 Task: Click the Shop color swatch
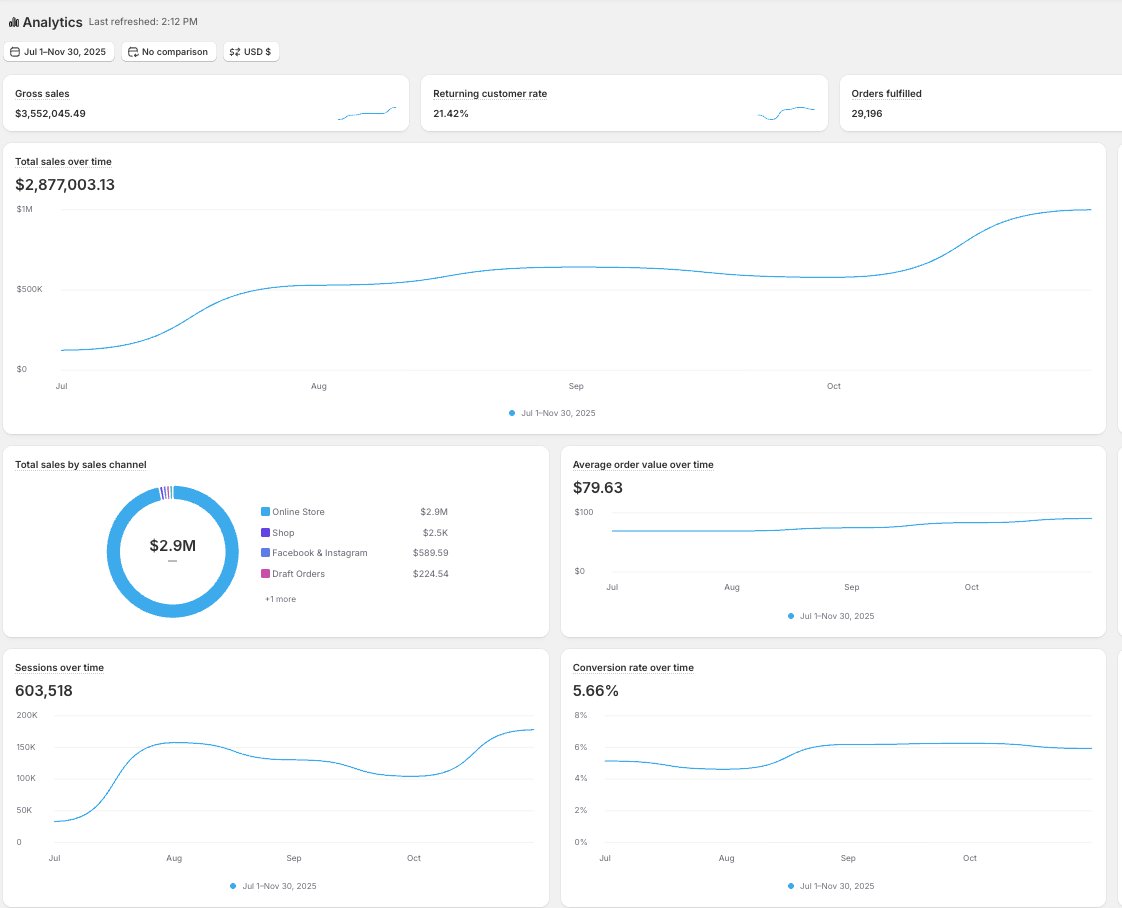tap(265, 532)
